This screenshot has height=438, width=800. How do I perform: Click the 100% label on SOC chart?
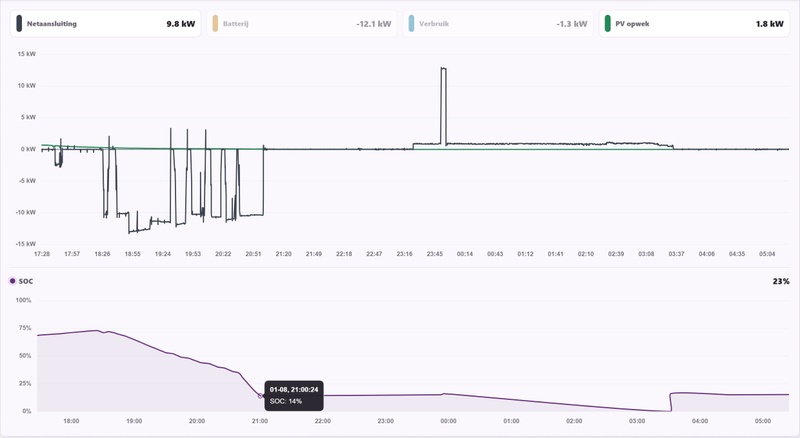(x=23, y=300)
